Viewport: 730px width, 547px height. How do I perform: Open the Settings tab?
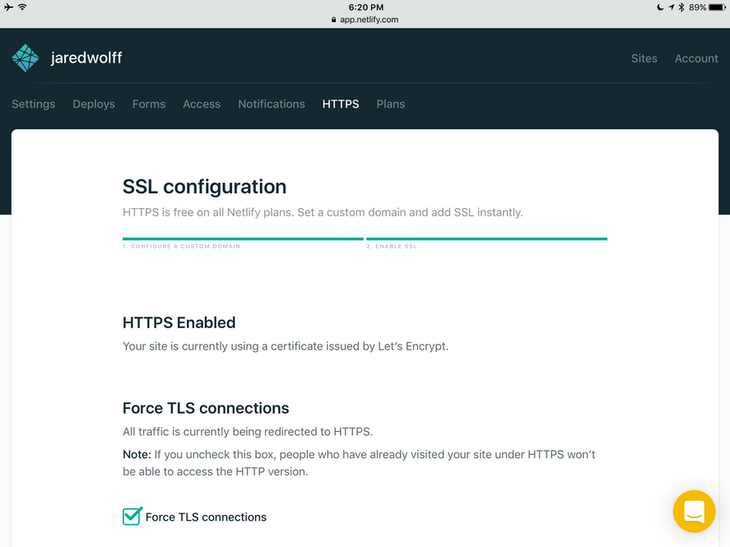(x=33, y=104)
